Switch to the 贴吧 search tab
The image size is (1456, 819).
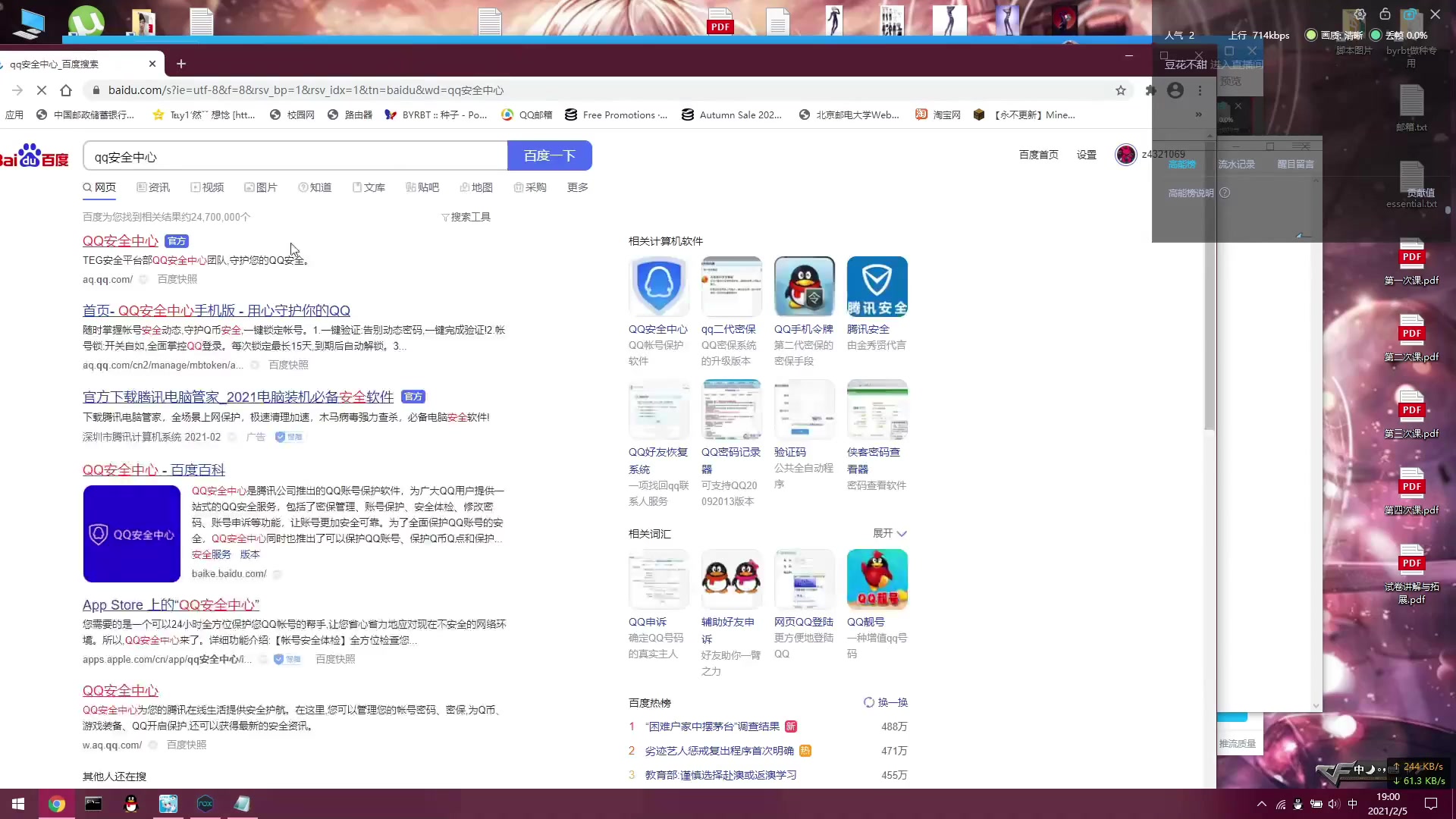point(422,187)
